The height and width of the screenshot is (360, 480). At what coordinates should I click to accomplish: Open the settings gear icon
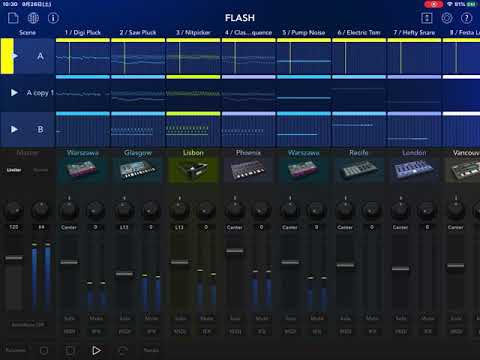(447, 18)
